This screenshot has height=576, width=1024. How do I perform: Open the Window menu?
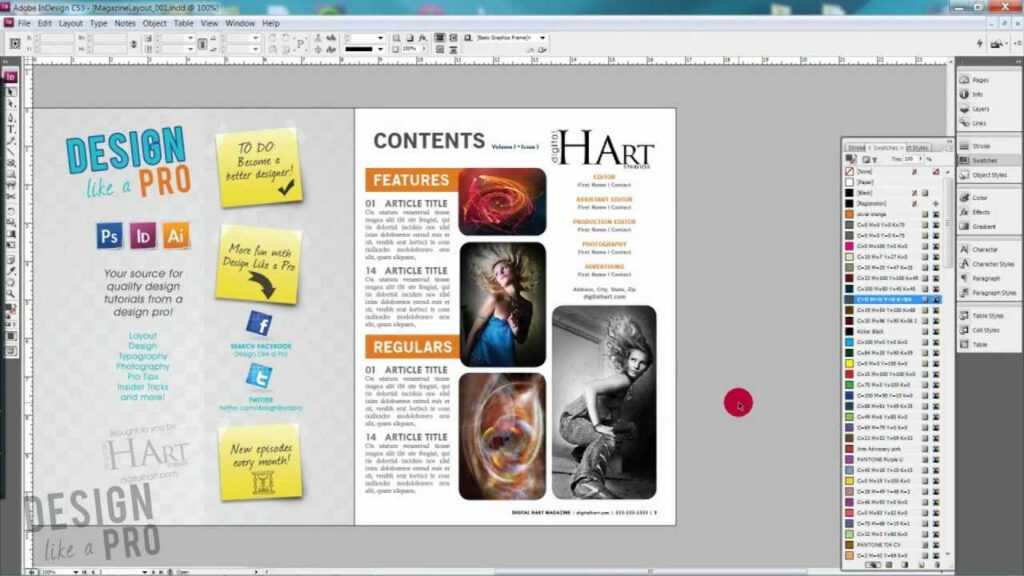234,23
